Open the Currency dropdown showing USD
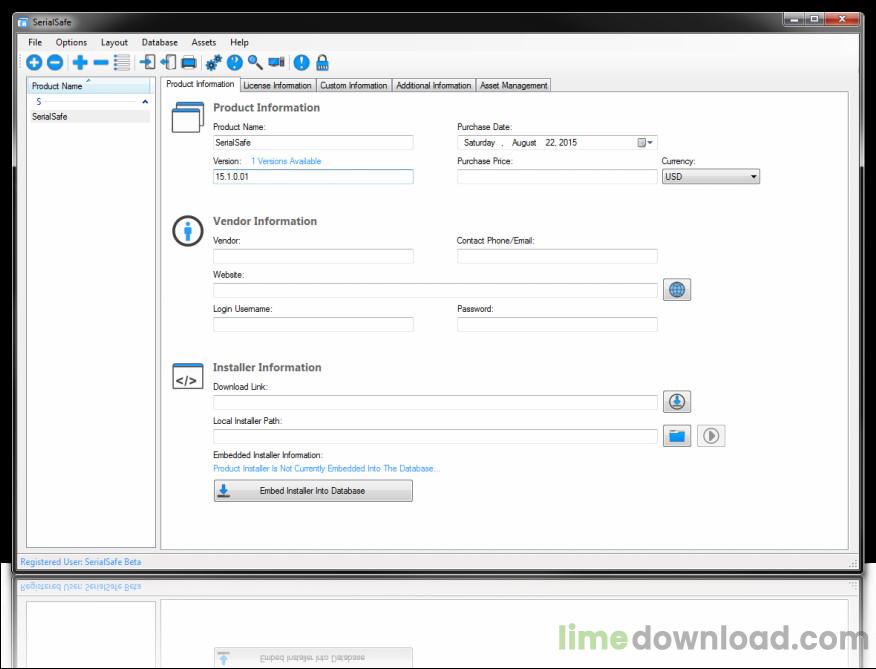Screen dimensions: 876x669 click(x=710, y=177)
